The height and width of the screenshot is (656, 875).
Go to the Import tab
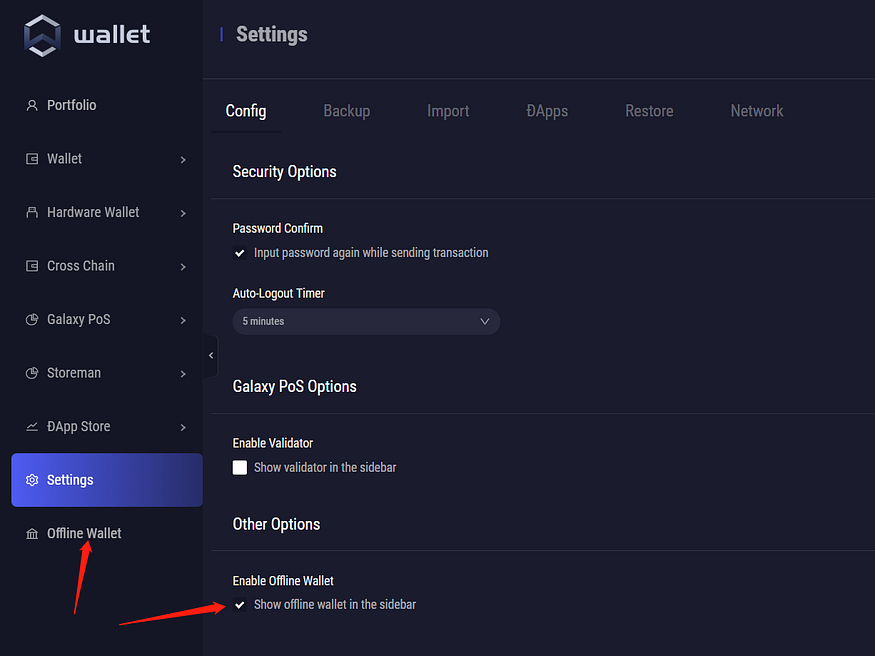click(448, 111)
